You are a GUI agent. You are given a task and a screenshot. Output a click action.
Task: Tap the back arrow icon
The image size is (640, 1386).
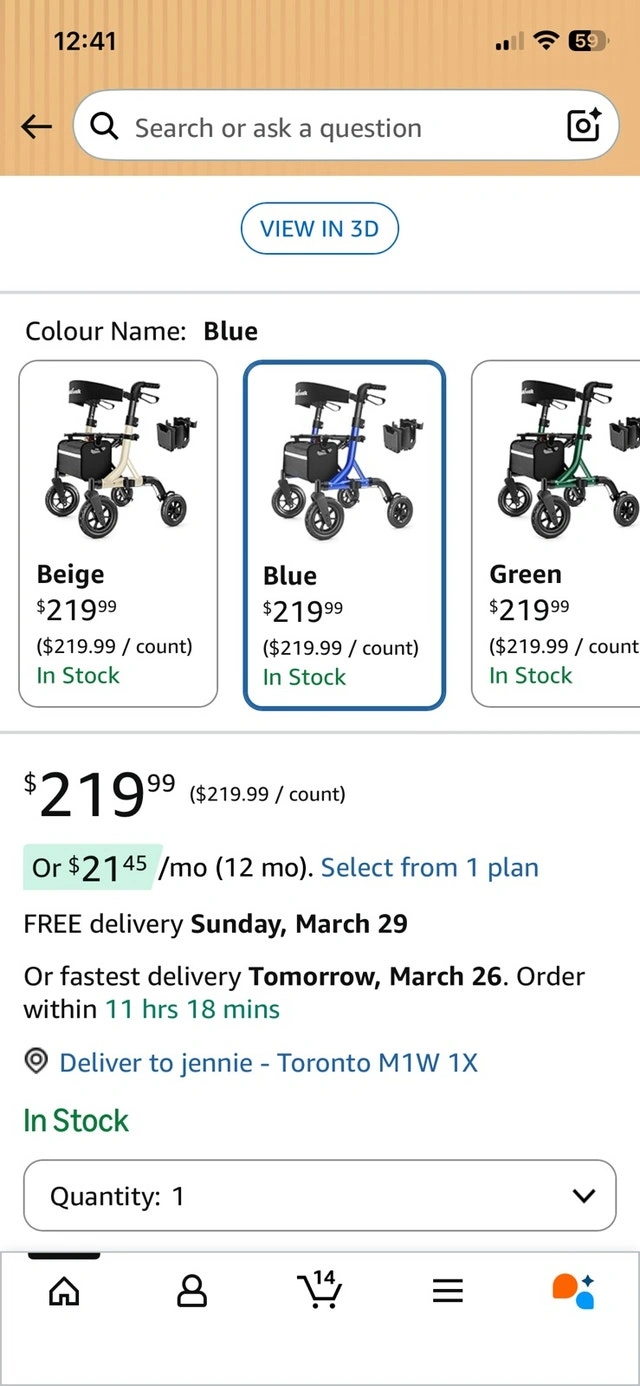pos(36,127)
